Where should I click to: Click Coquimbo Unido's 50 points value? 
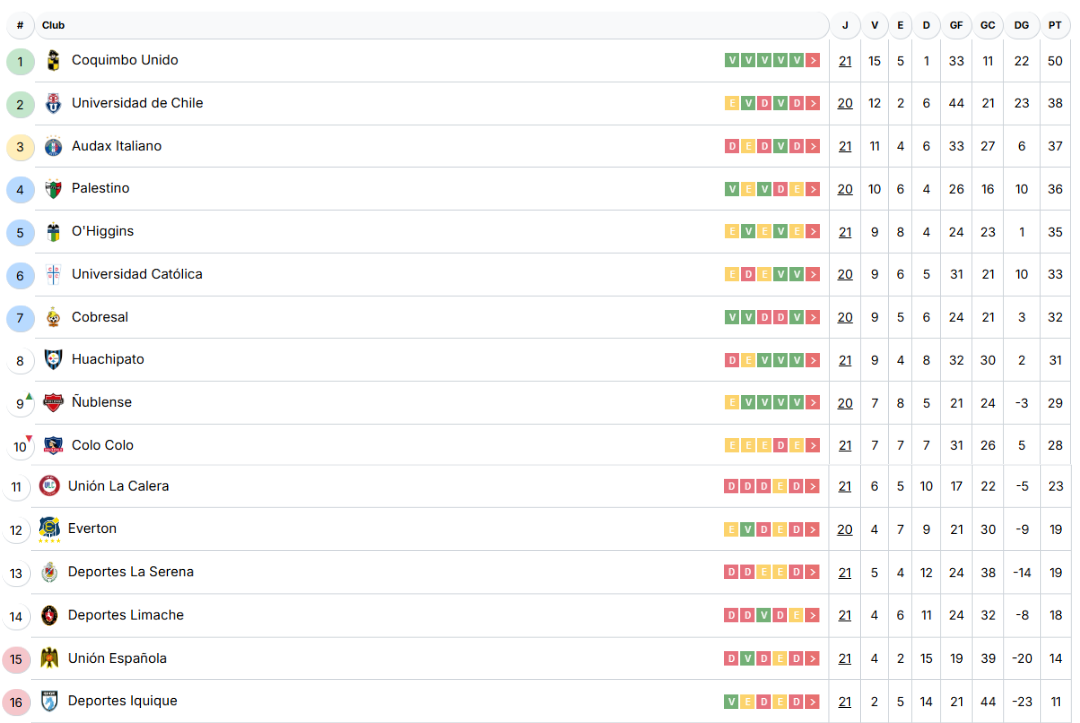(x=1055, y=61)
